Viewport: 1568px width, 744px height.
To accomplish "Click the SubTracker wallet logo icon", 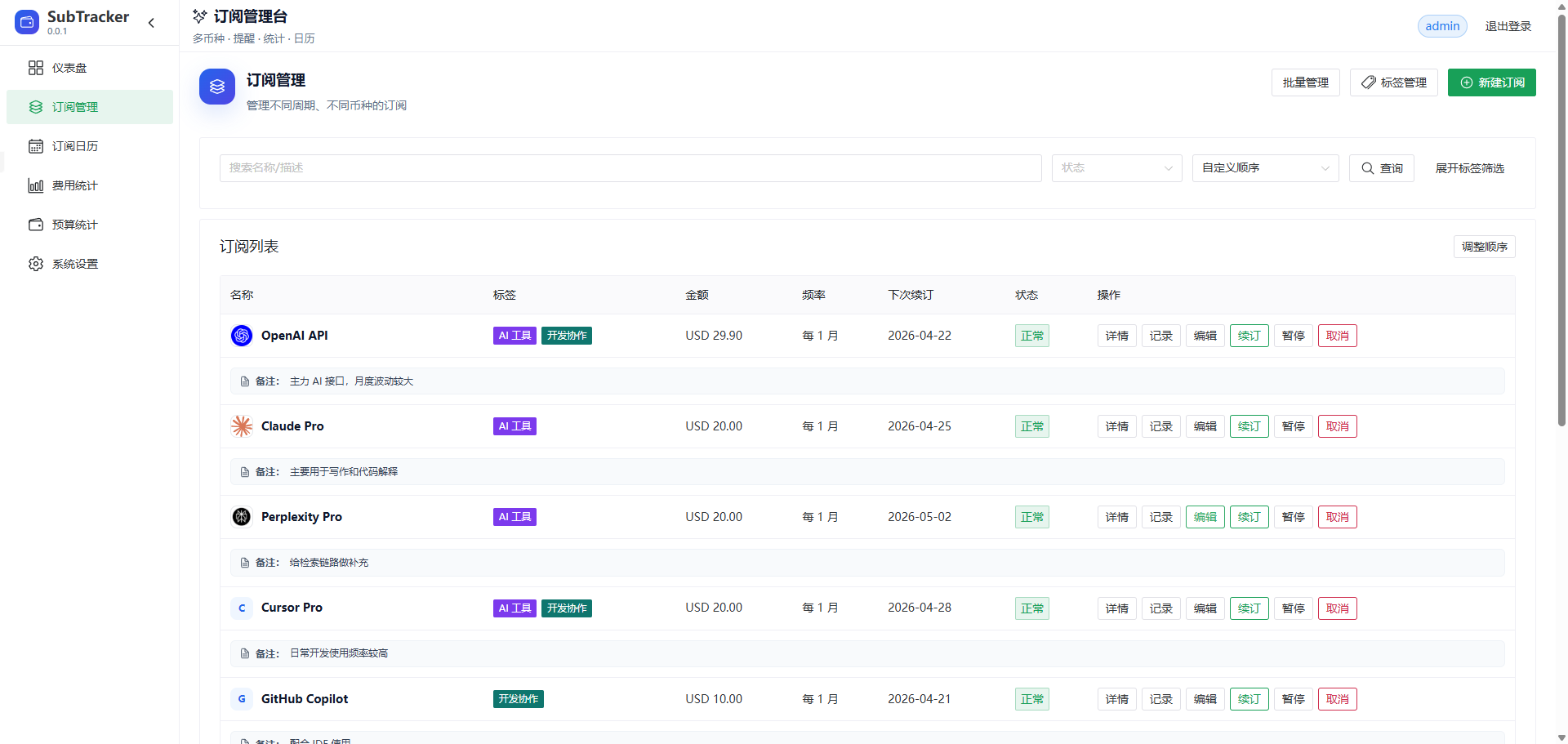I will [x=27, y=22].
